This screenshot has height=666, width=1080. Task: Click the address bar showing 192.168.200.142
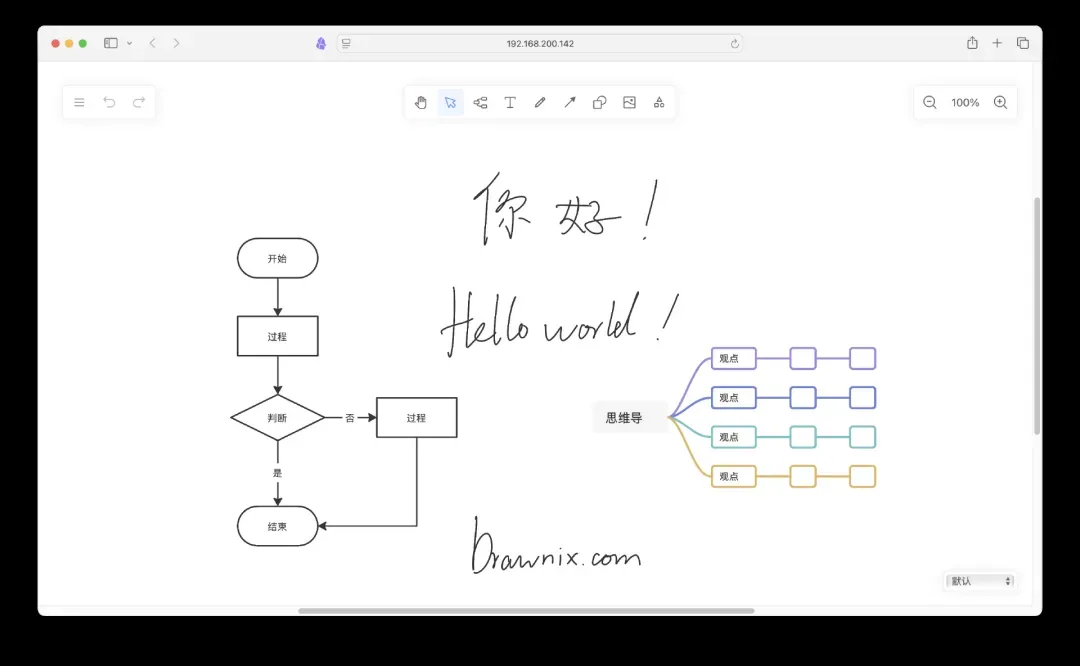(540, 43)
